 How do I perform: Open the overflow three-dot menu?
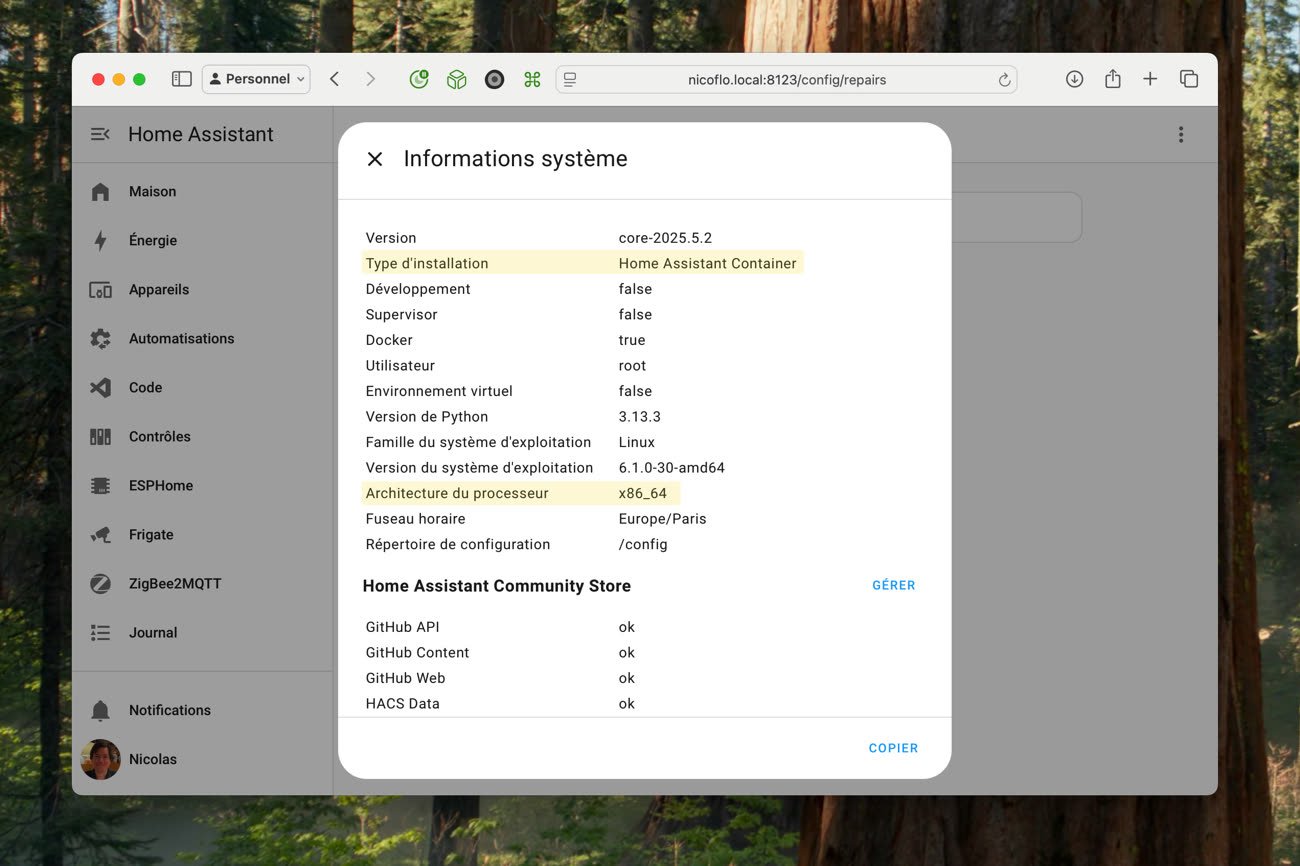click(1181, 134)
